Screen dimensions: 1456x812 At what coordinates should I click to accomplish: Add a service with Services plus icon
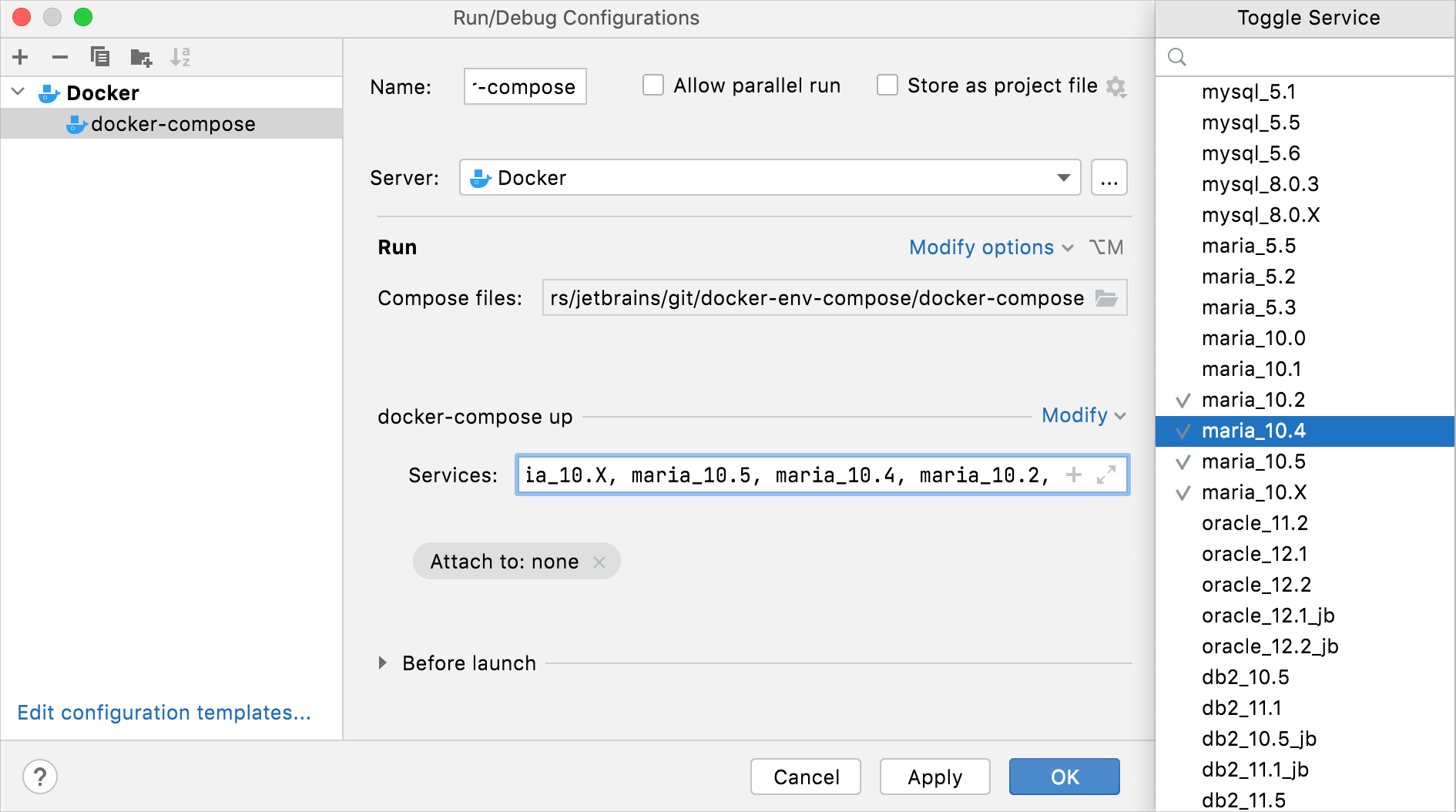click(x=1074, y=475)
